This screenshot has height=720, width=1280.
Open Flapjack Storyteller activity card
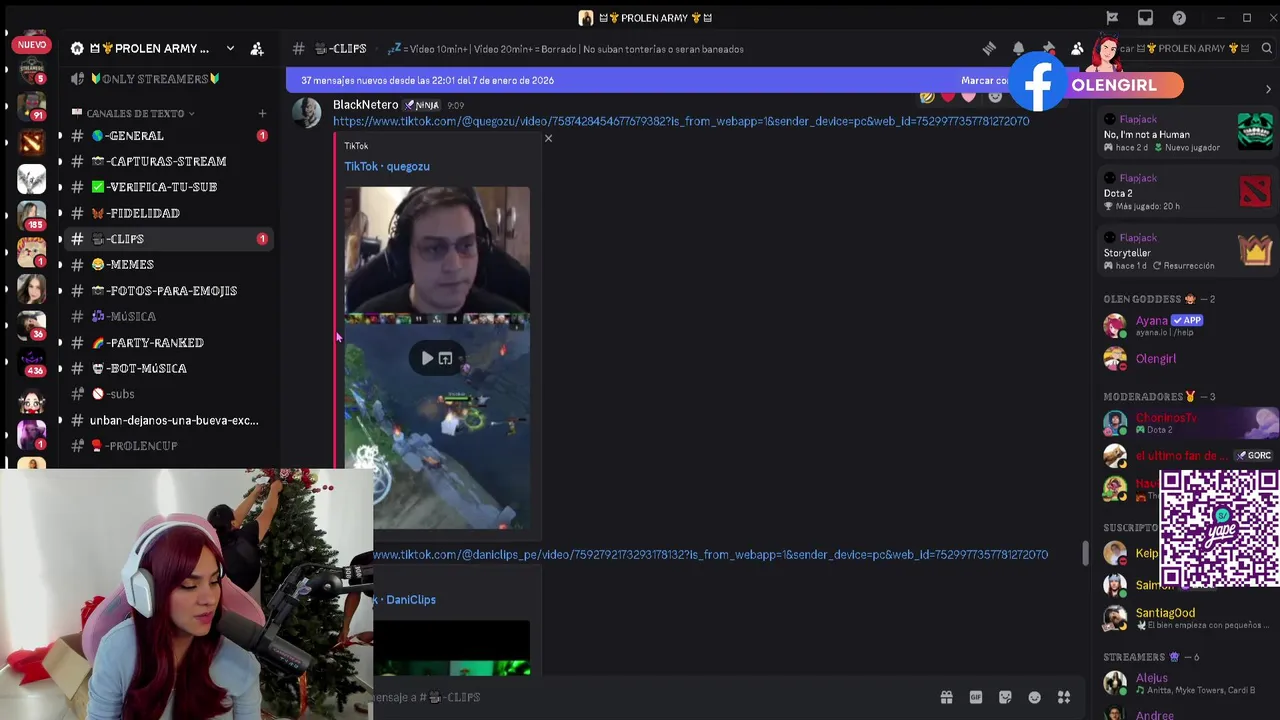[1187, 251]
